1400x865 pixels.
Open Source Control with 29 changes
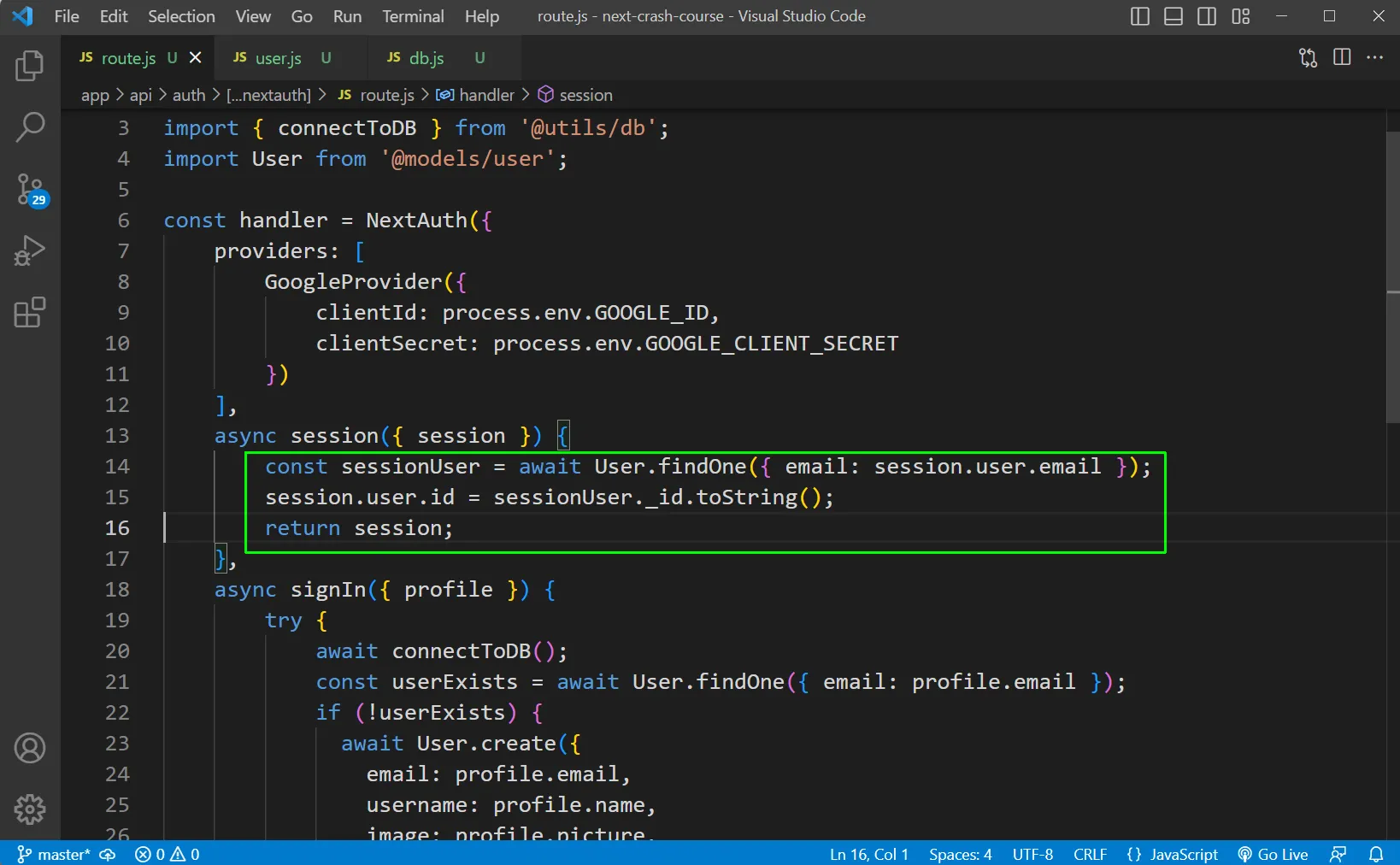pos(32,190)
